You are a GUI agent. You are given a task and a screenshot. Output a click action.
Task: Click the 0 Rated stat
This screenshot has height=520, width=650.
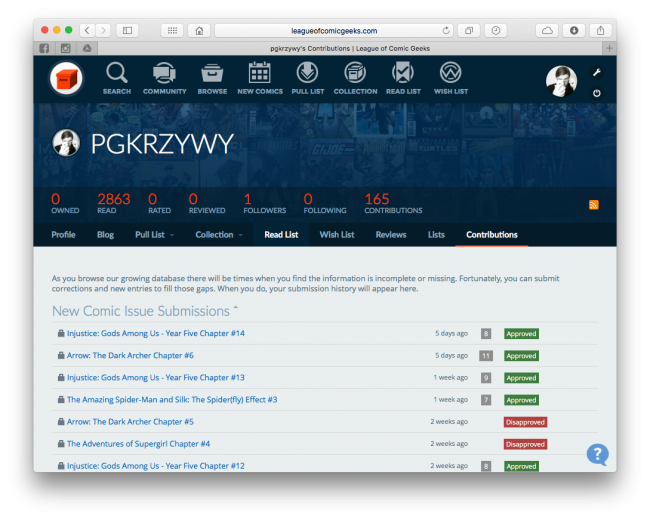click(159, 204)
